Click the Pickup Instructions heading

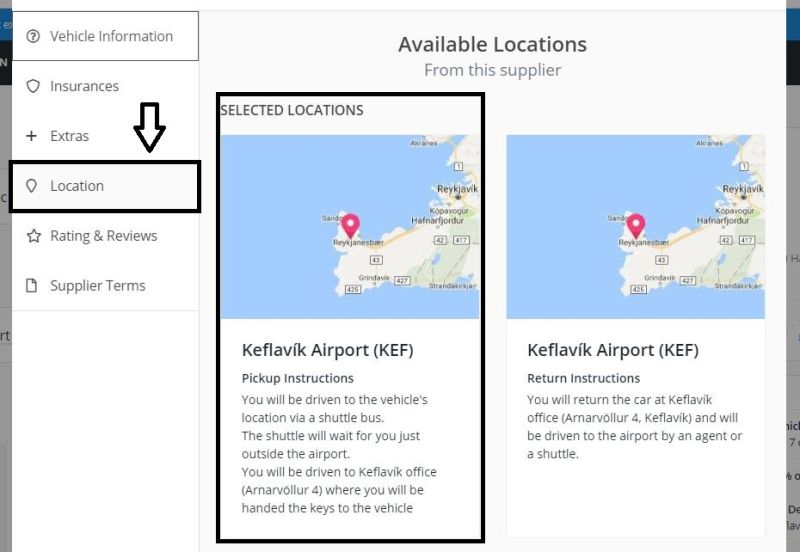click(x=297, y=378)
